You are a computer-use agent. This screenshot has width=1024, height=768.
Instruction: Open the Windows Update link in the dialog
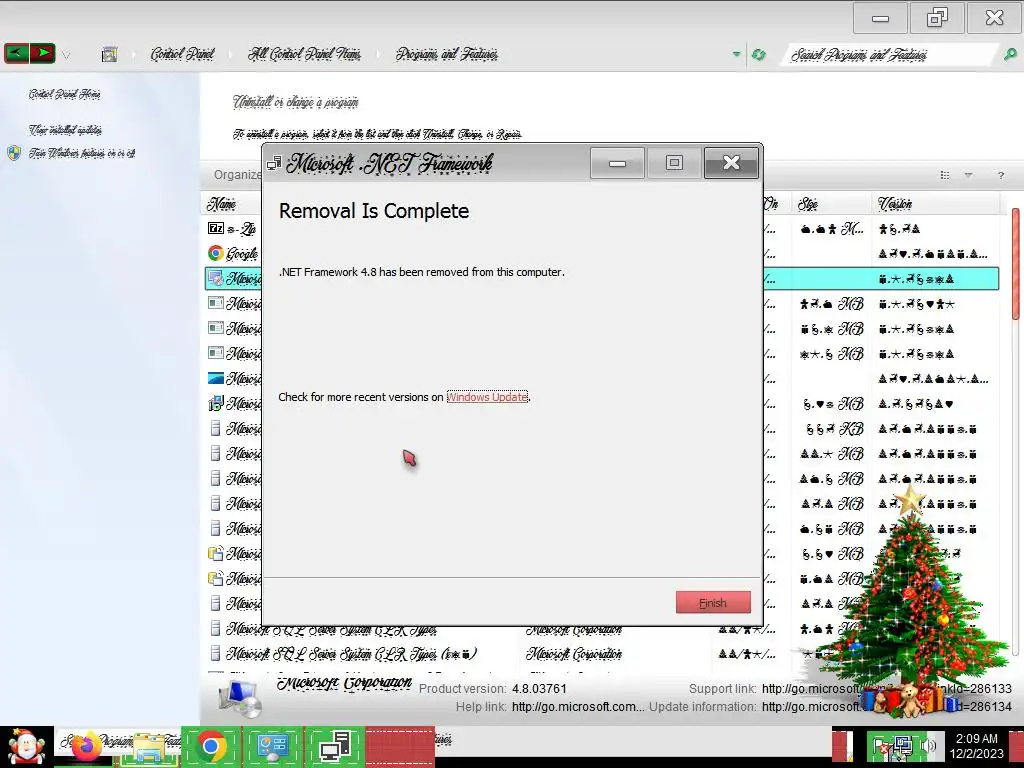[487, 397]
